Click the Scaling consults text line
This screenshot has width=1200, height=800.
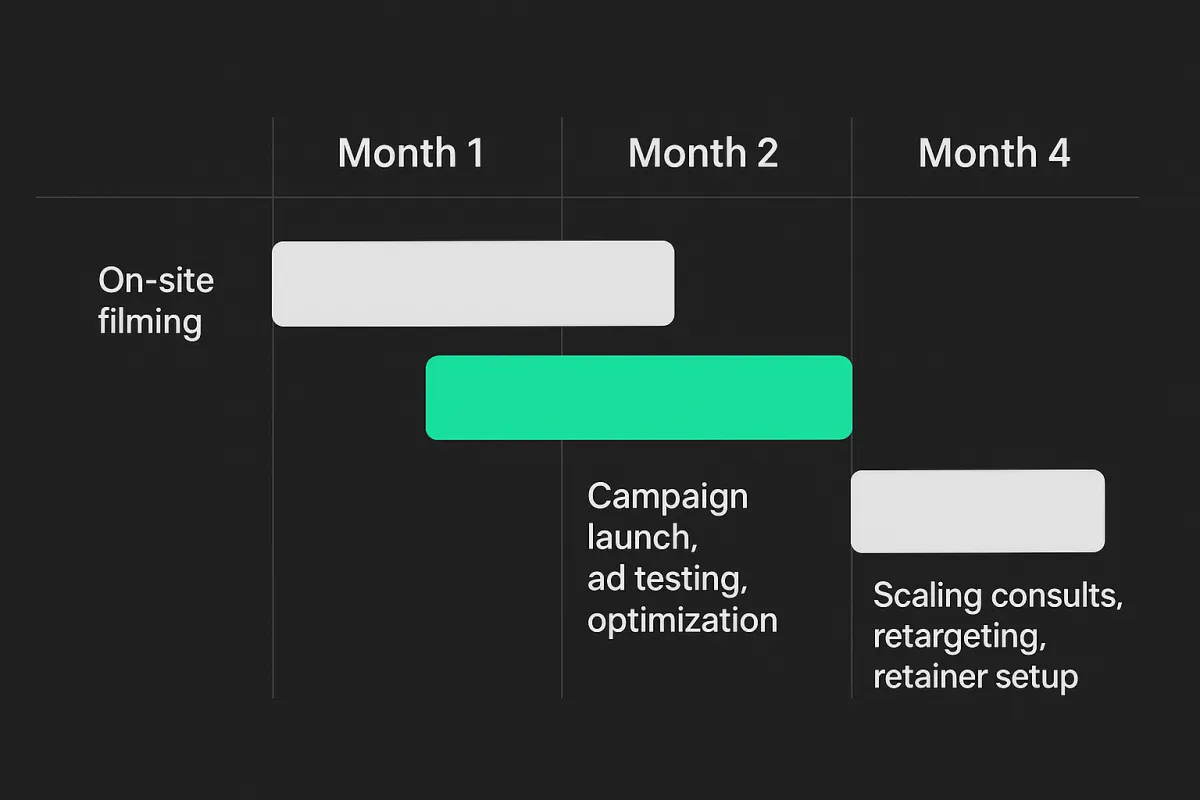coord(998,596)
